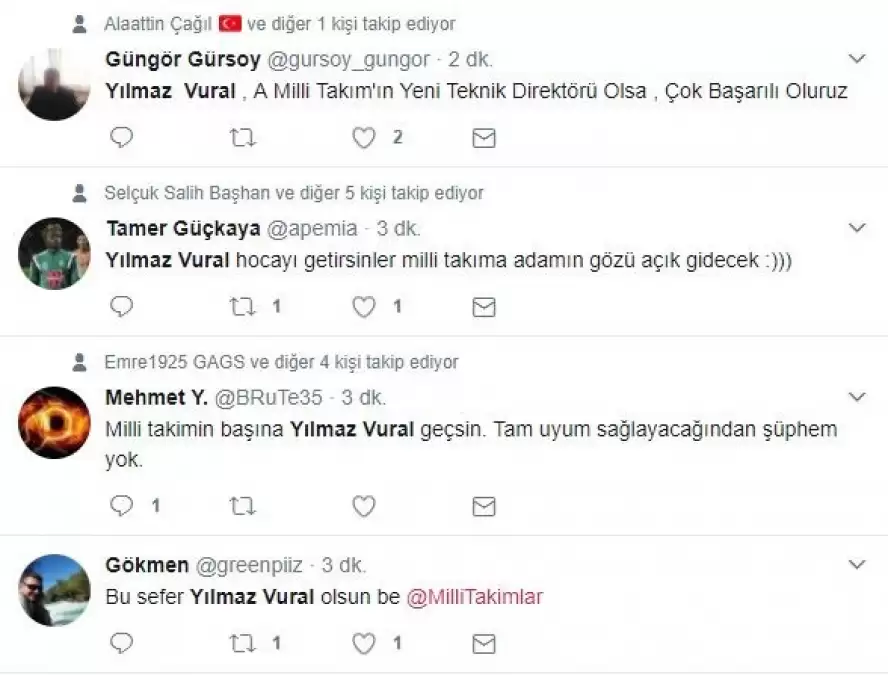Reply to Güngör Gürsoy's tweet
This screenshot has height=675, width=888.
121,137
